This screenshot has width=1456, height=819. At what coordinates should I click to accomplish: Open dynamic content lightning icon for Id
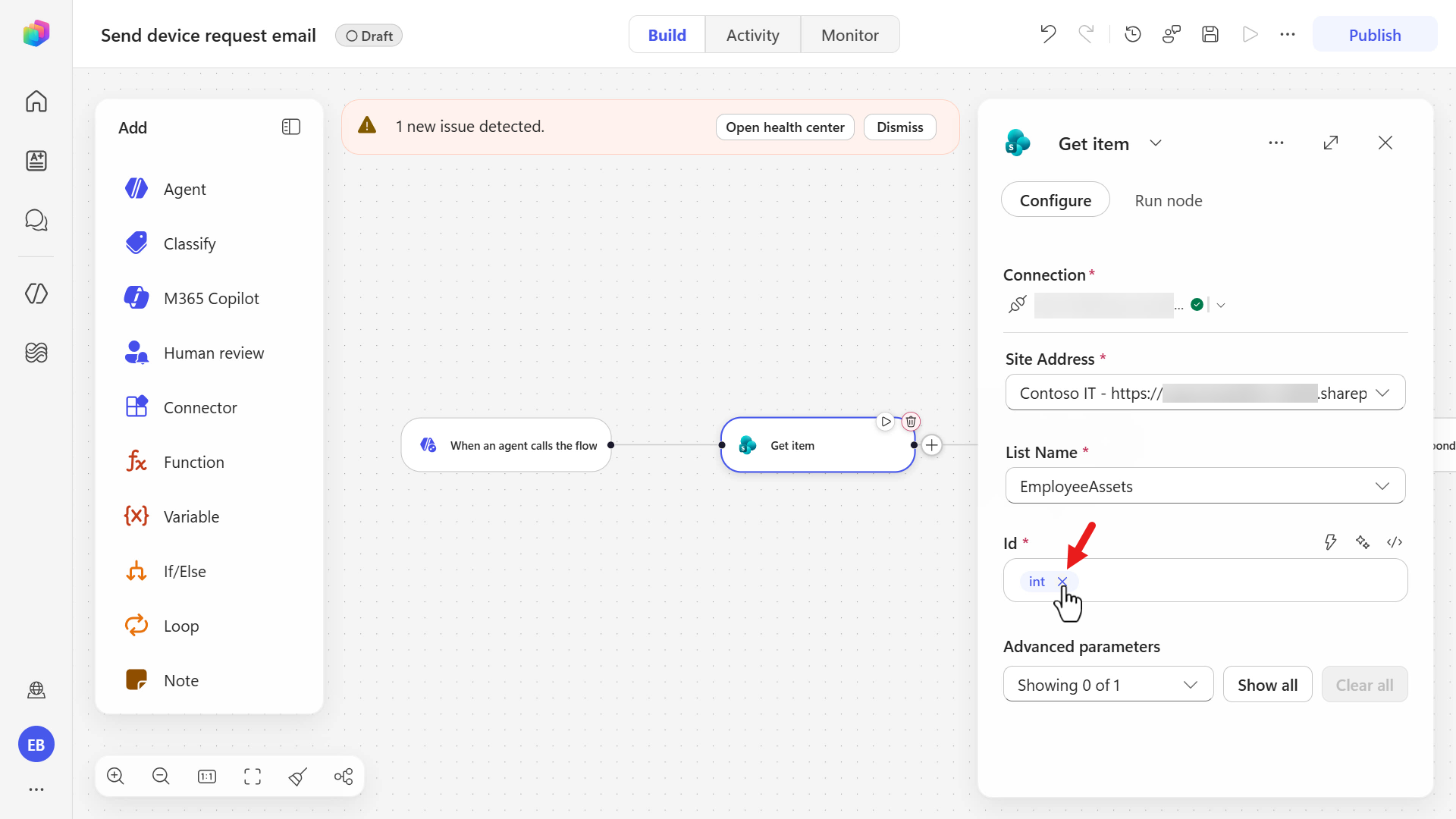1330,542
